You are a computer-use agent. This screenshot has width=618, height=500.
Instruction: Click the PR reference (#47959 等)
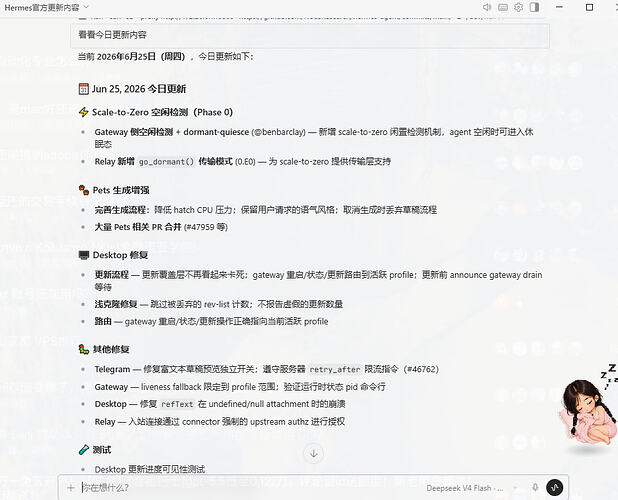click(x=206, y=227)
